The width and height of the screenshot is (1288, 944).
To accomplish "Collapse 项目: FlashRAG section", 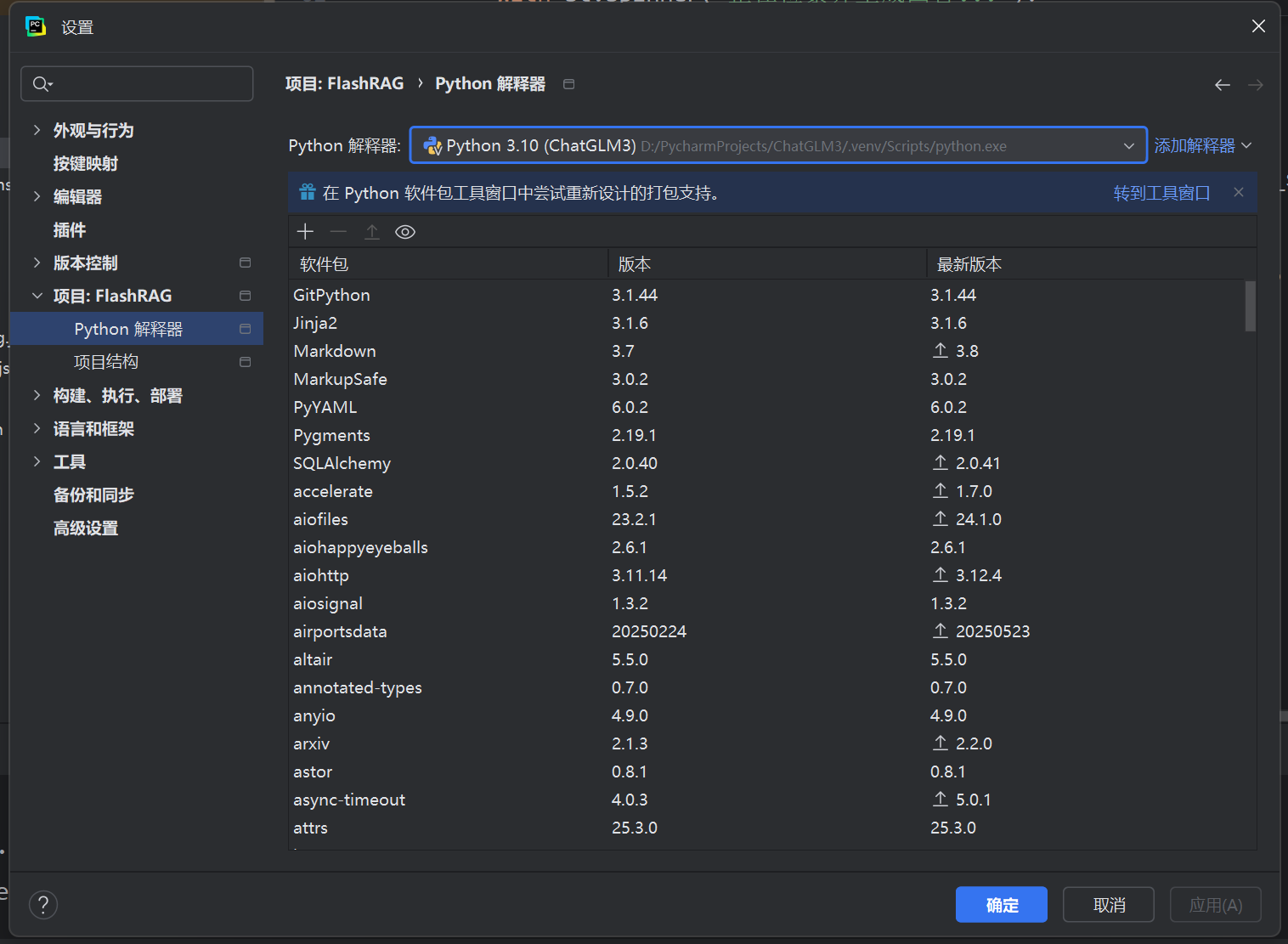I will 37,296.
